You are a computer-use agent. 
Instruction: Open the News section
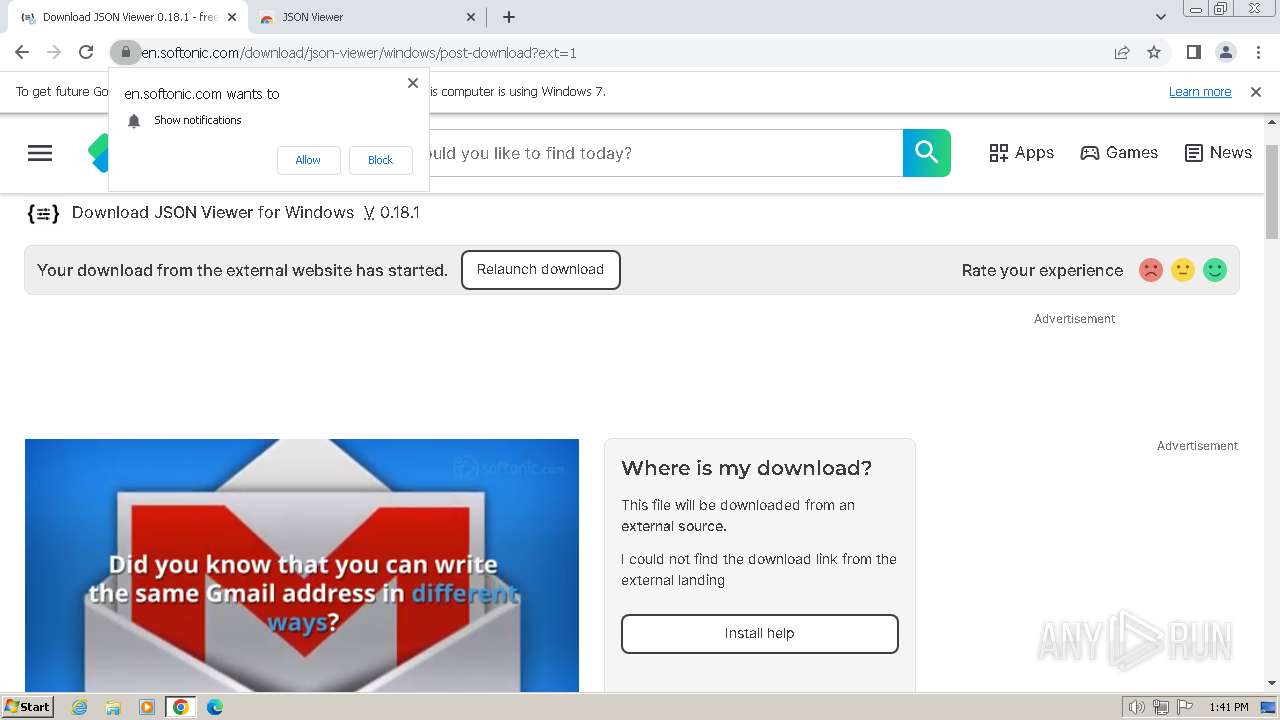1218,153
